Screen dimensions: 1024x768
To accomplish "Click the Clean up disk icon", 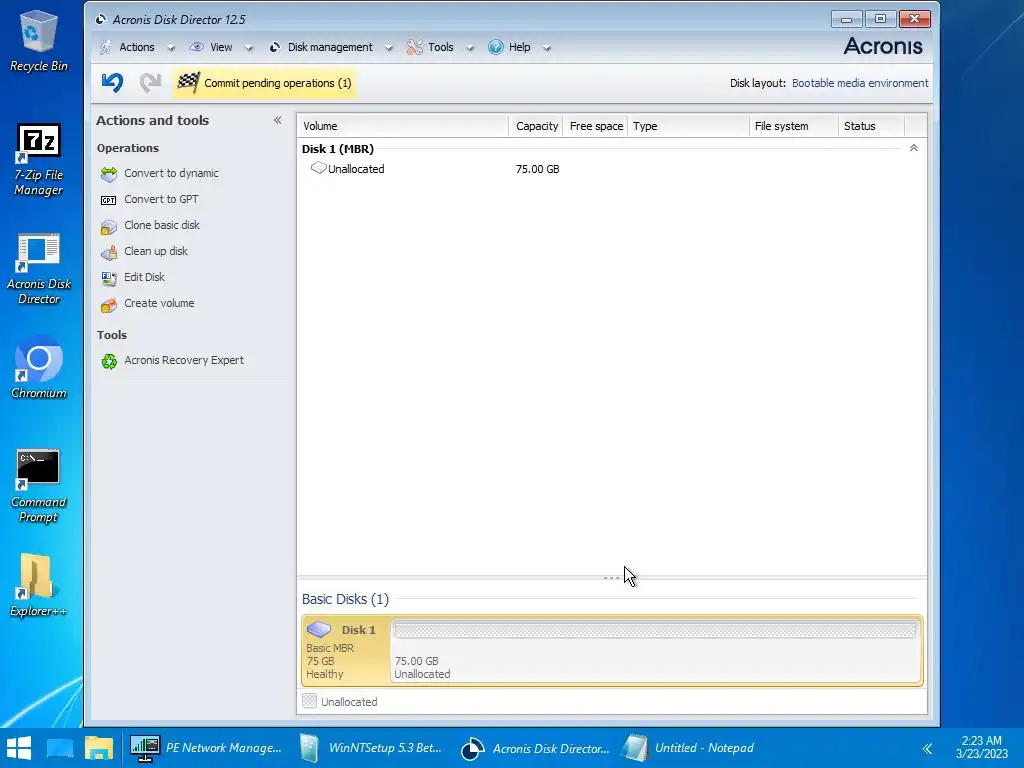I will (108, 252).
